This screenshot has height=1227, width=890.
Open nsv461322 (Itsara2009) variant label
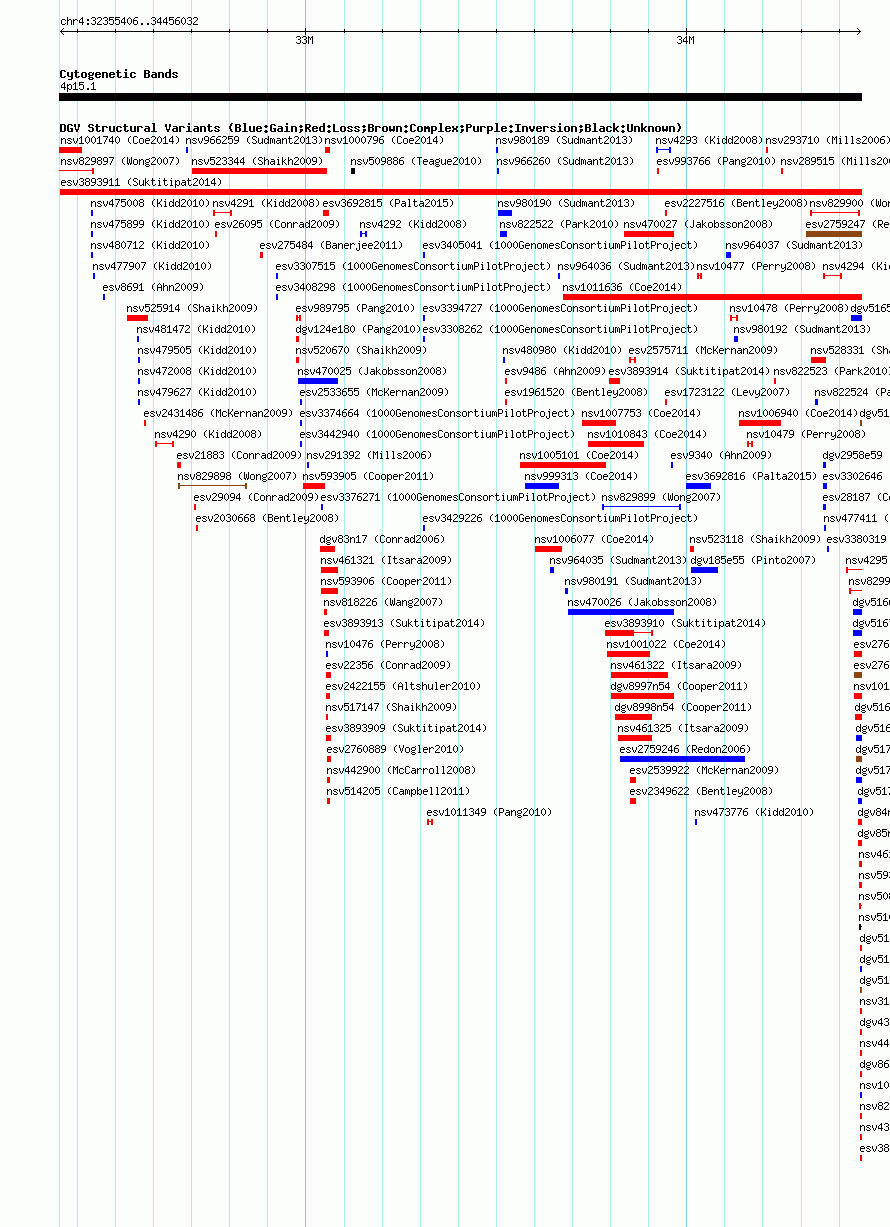(676, 665)
